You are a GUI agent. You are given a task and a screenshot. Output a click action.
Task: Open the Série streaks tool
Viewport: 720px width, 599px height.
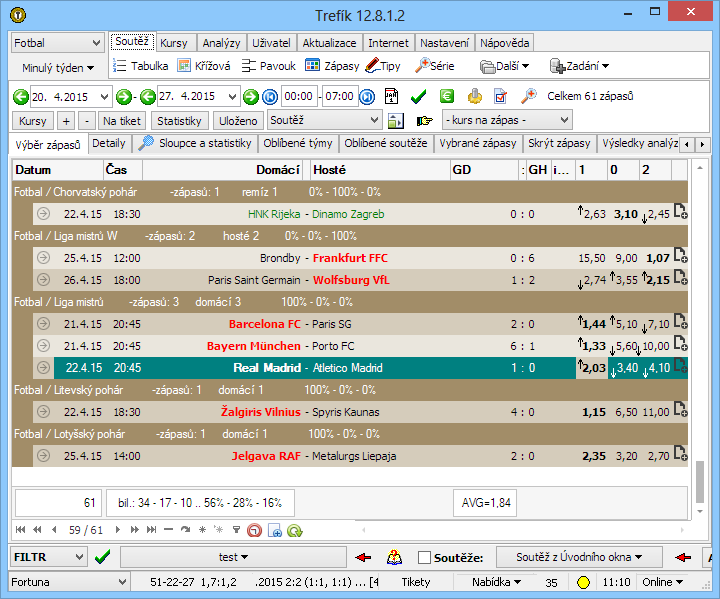coord(434,66)
